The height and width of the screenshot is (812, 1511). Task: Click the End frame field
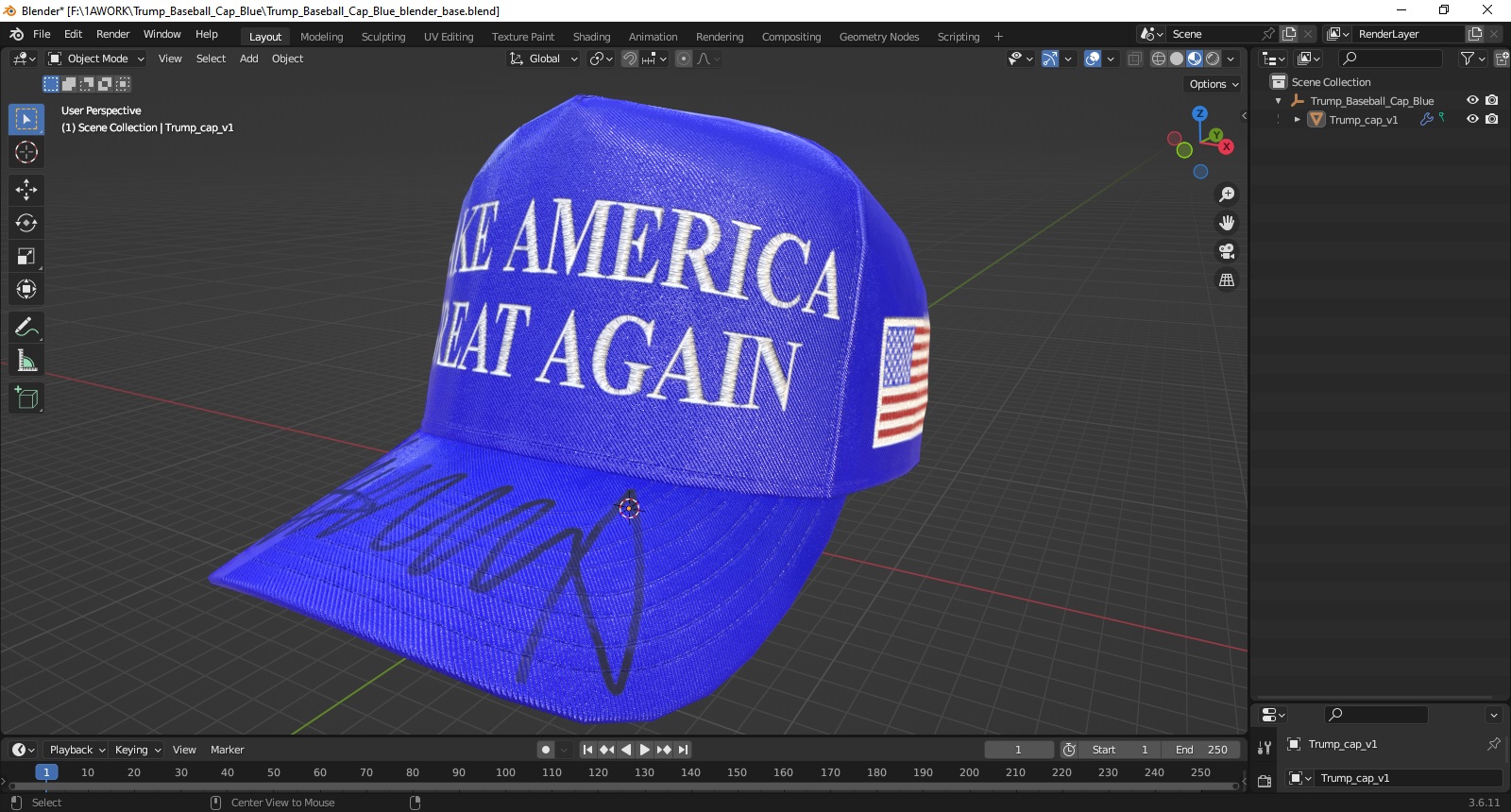[x=1201, y=750]
